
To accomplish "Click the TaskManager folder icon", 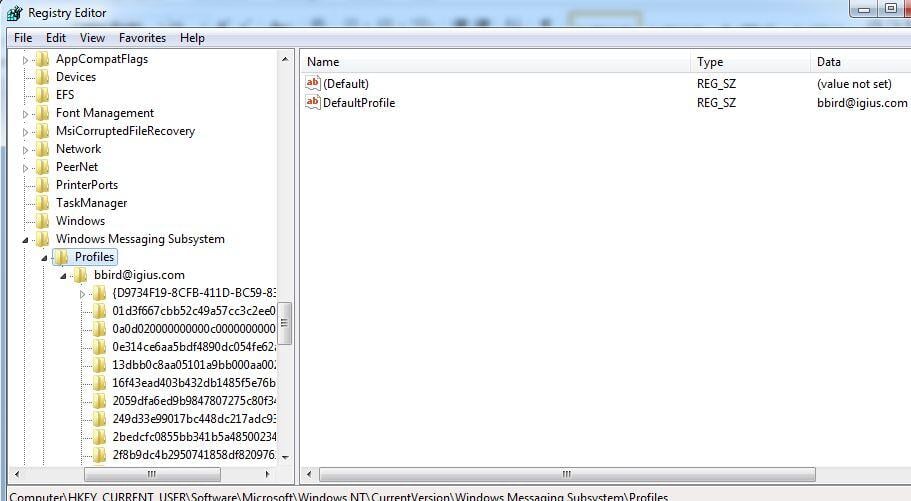I will coord(43,203).
